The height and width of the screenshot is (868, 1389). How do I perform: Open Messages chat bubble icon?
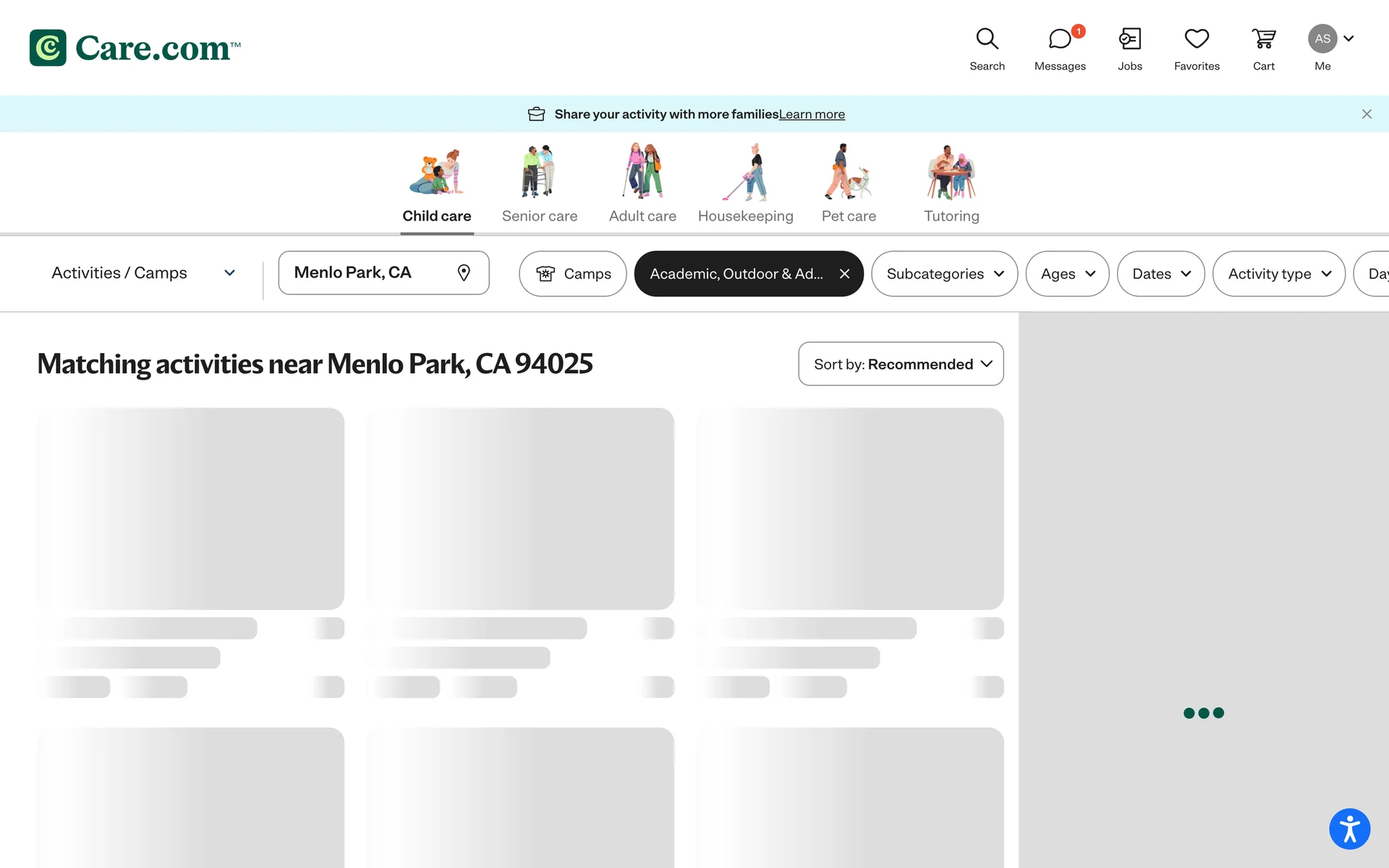click(1059, 39)
